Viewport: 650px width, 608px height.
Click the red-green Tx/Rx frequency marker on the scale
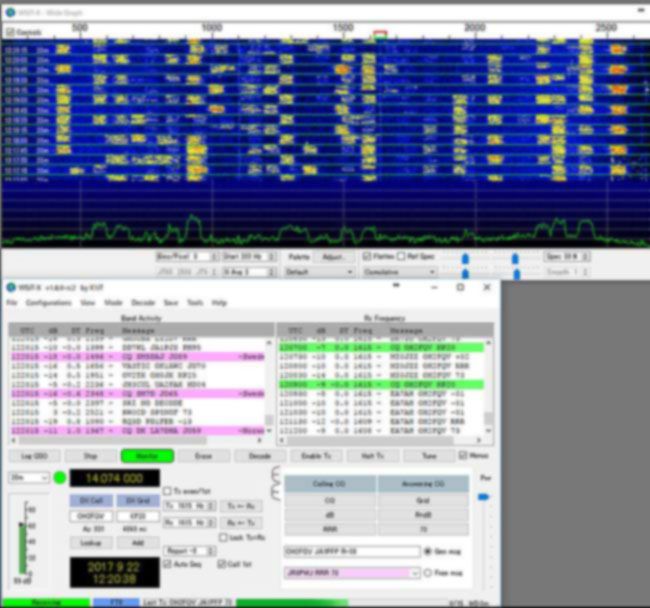(x=380, y=34)
